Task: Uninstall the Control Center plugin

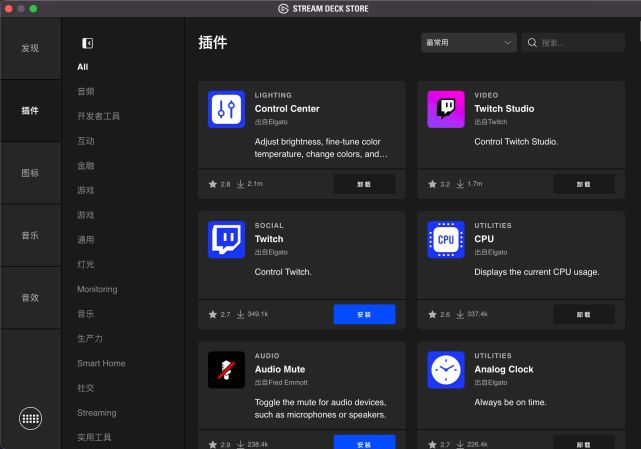Action: pos(364,184)
